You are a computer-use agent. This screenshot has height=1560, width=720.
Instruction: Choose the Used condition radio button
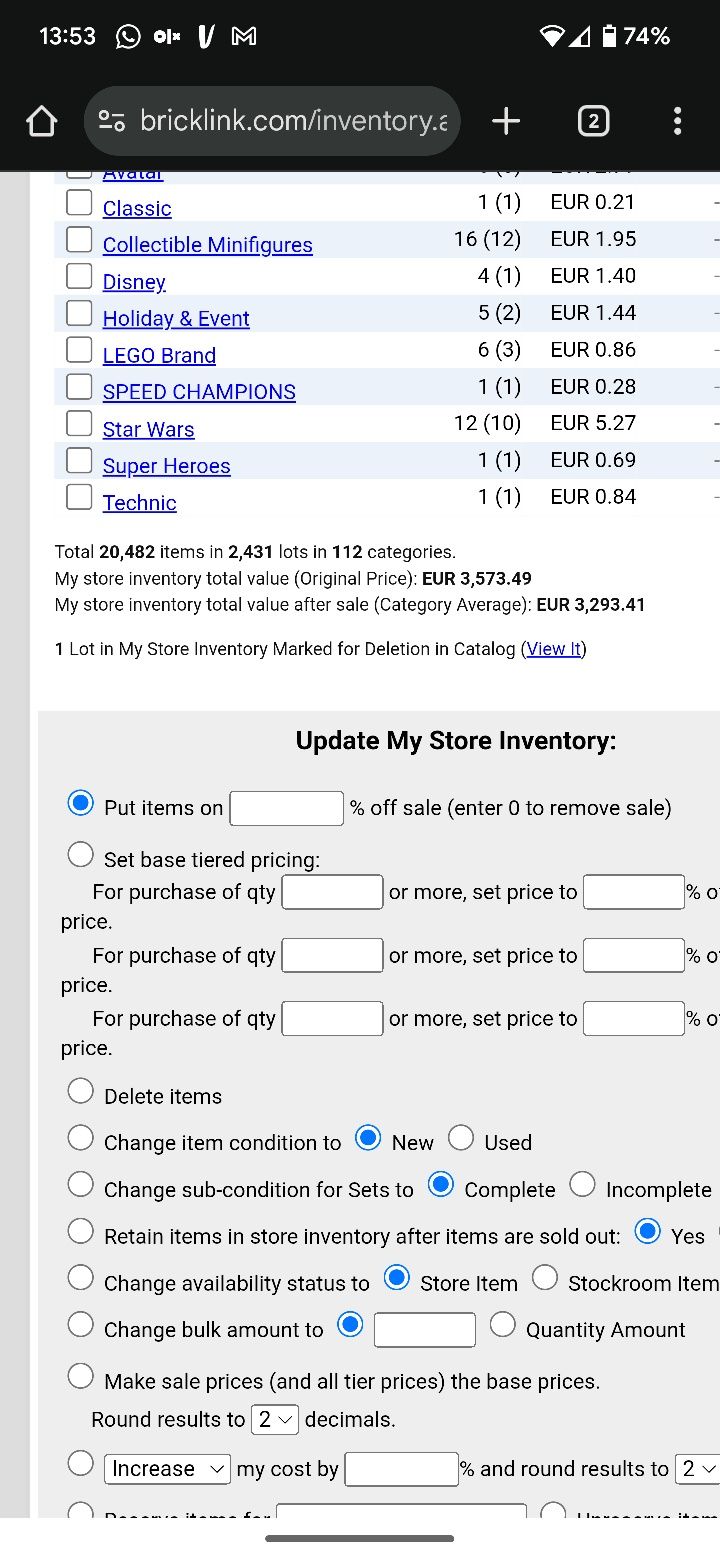click(461, 1138)
